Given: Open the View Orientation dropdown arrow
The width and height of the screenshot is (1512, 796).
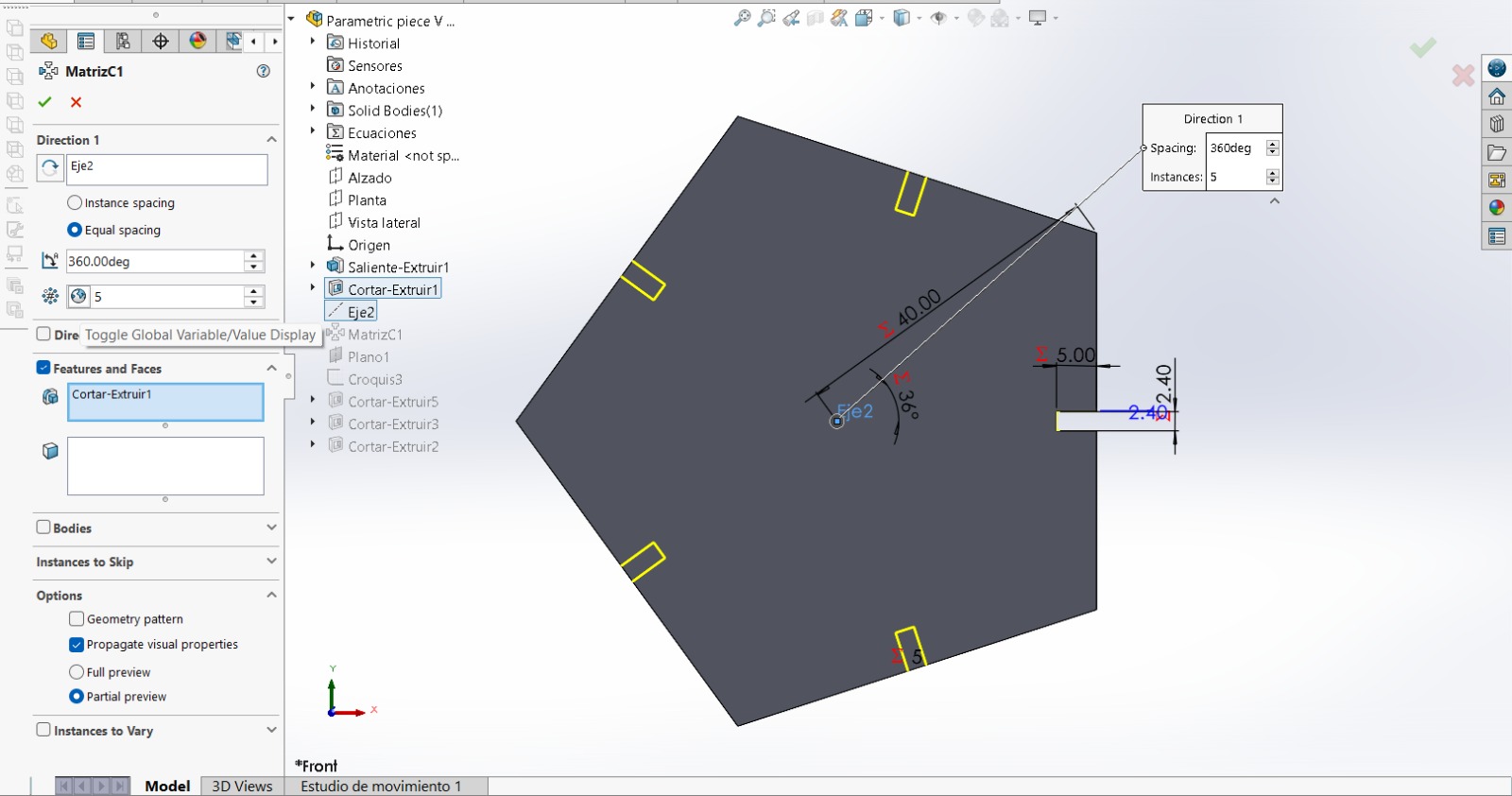Looking at the screenshot, I should (x=882, y=18).
